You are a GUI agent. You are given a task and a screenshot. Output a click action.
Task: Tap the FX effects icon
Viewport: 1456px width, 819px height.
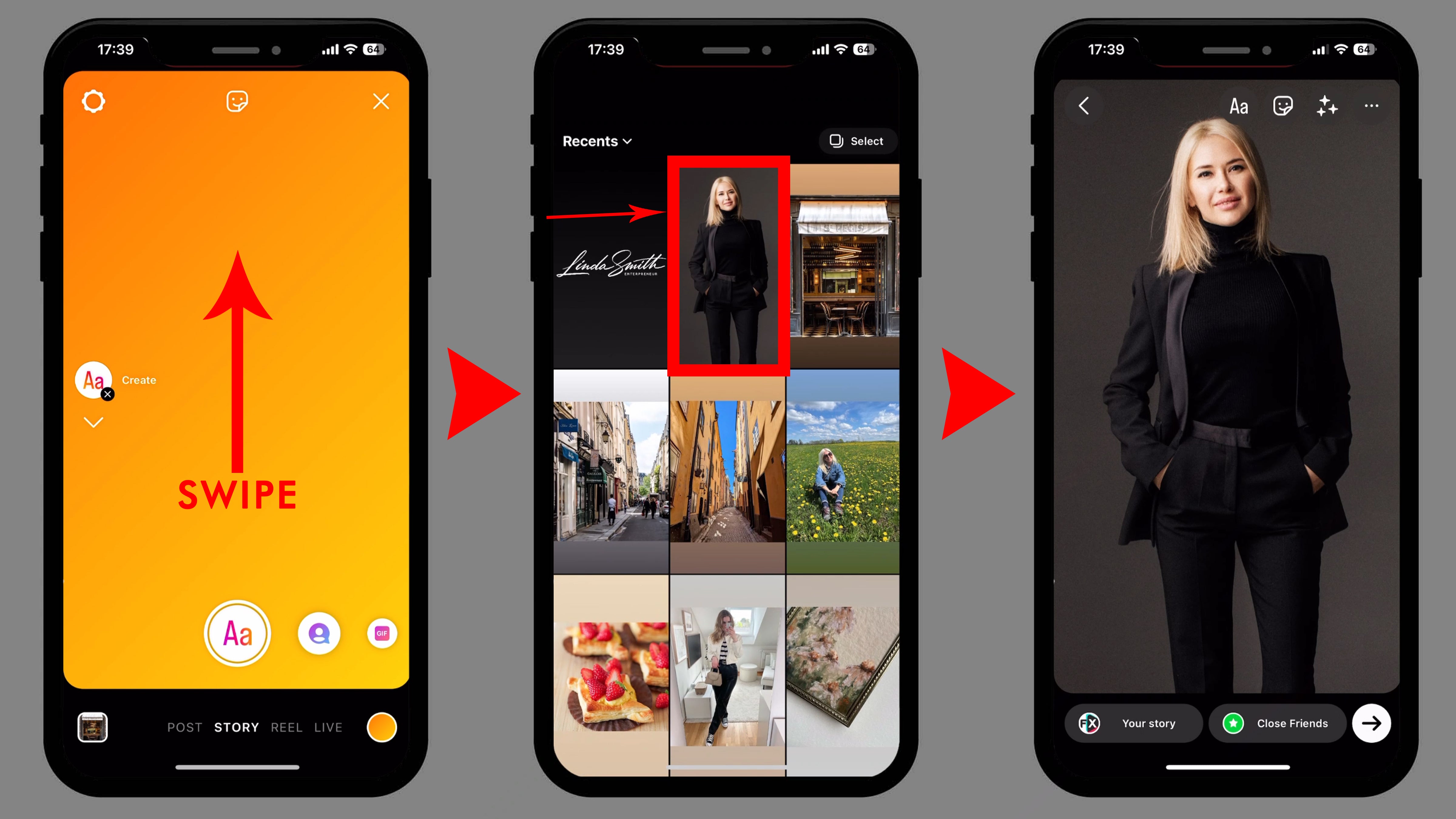coord(1090,722)
